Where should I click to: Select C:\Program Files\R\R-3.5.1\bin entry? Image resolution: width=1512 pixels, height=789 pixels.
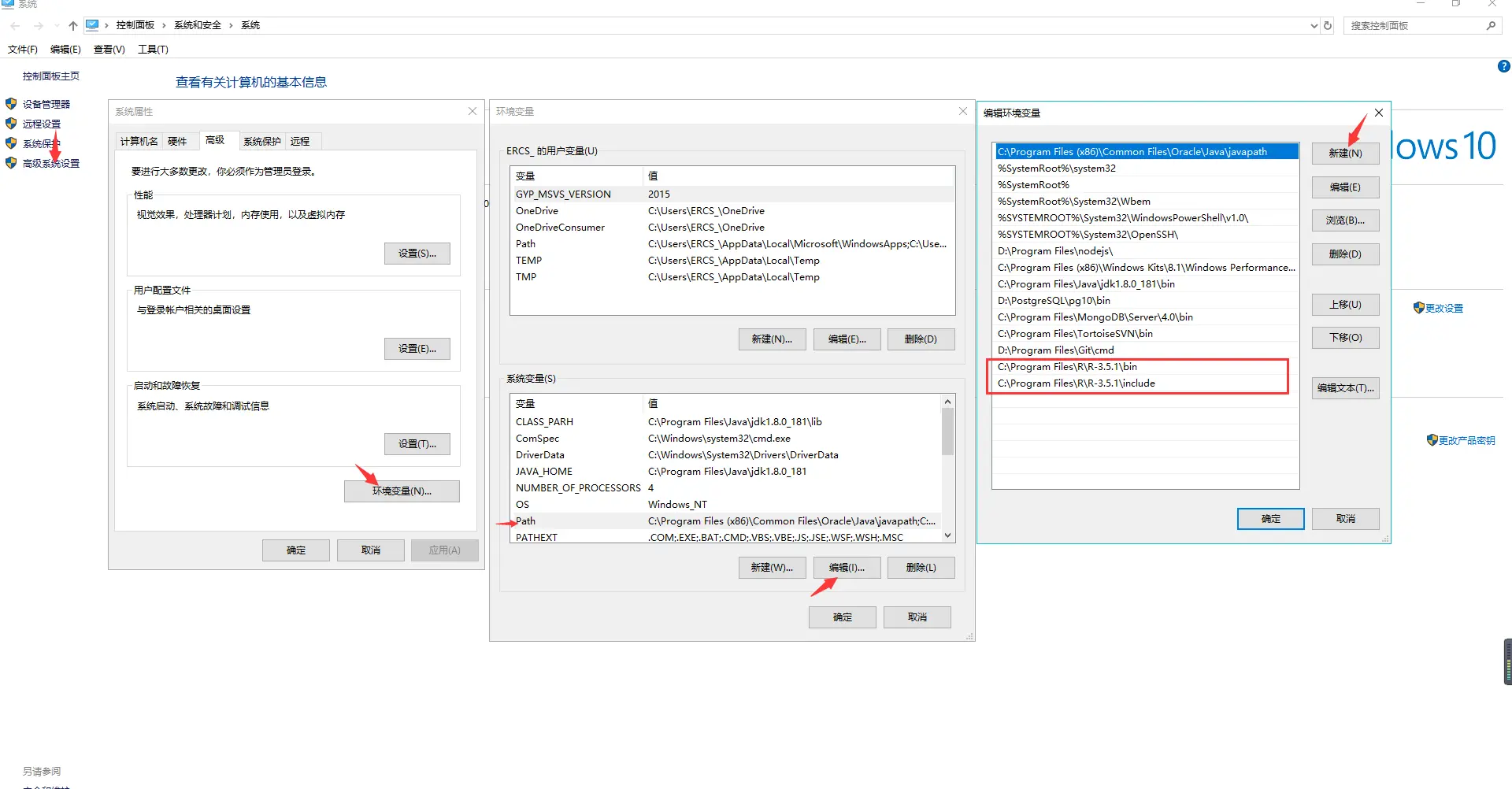[1146, 367]
